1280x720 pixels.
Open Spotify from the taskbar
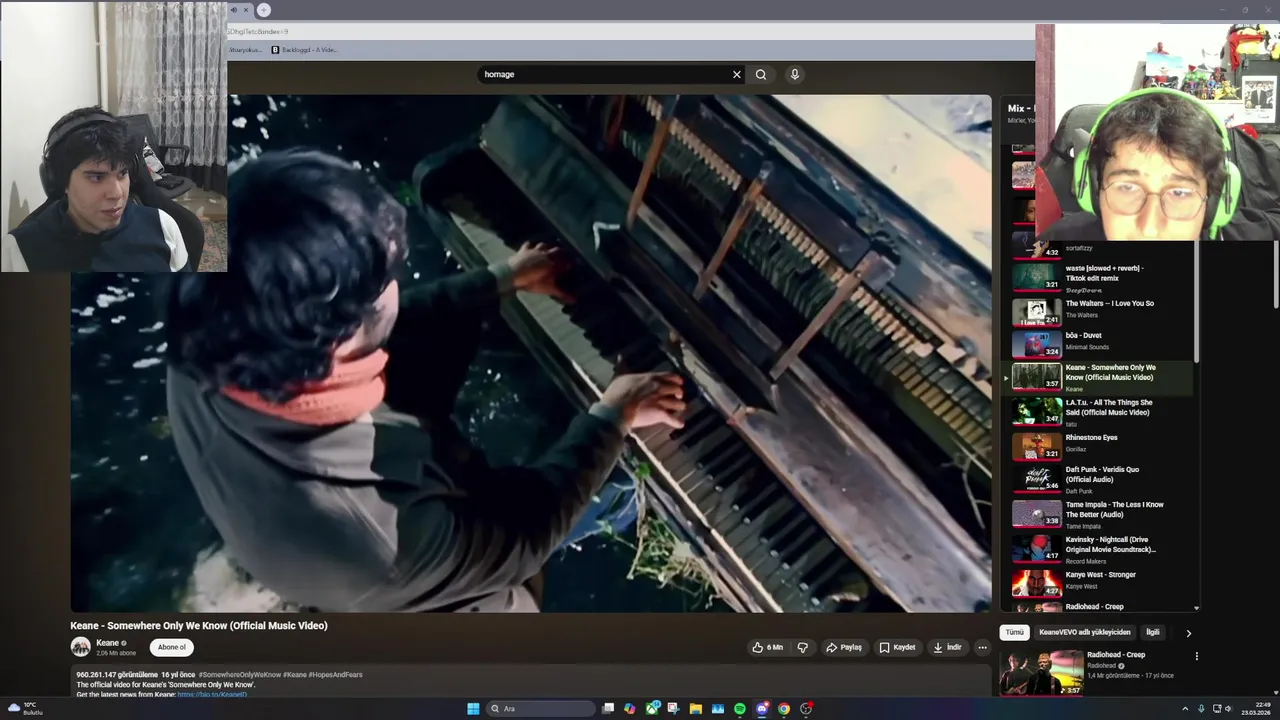coord(740,709)
